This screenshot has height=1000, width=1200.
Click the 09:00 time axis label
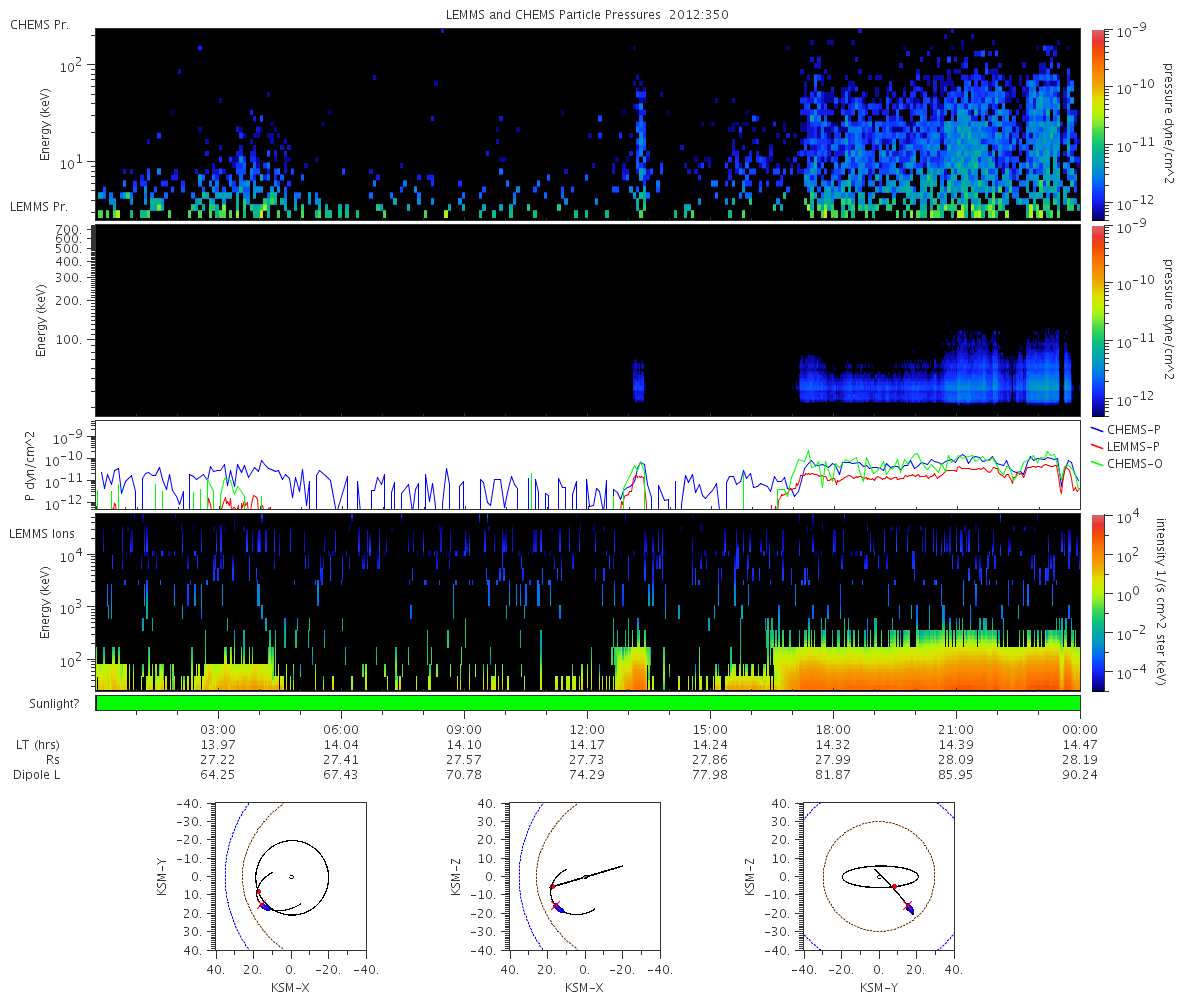(464, 729)
